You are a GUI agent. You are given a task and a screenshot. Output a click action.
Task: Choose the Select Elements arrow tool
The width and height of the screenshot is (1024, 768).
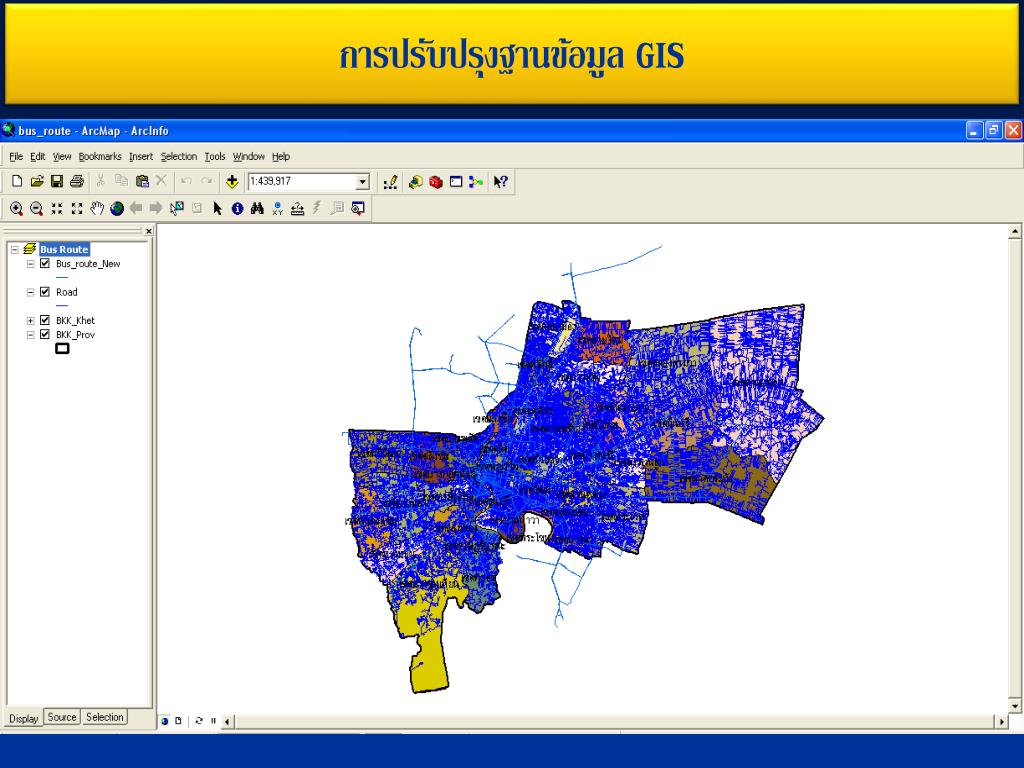coord(217,208)
